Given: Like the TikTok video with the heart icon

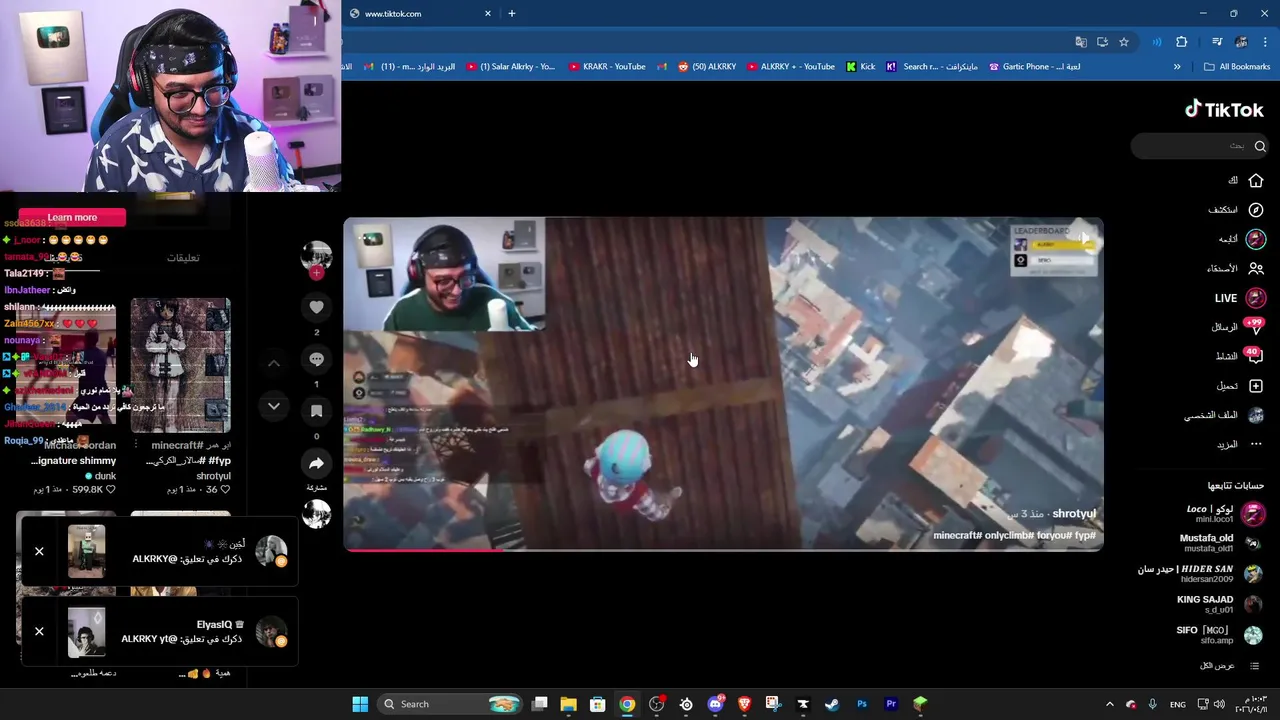Looking at the screenshot, I should (316, 307).
